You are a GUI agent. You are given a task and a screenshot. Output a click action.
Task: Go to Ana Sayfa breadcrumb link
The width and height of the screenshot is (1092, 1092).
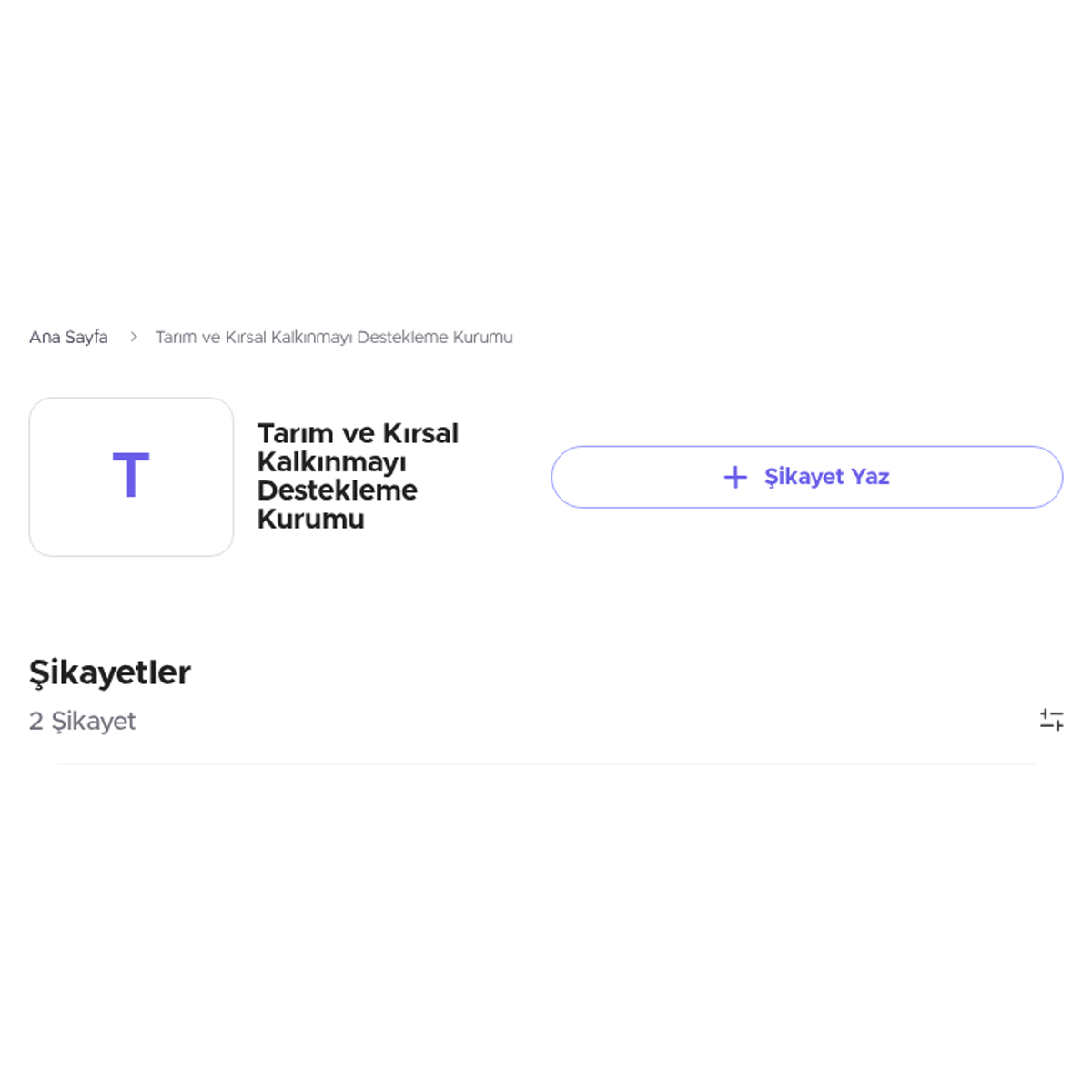click(68, 337)
